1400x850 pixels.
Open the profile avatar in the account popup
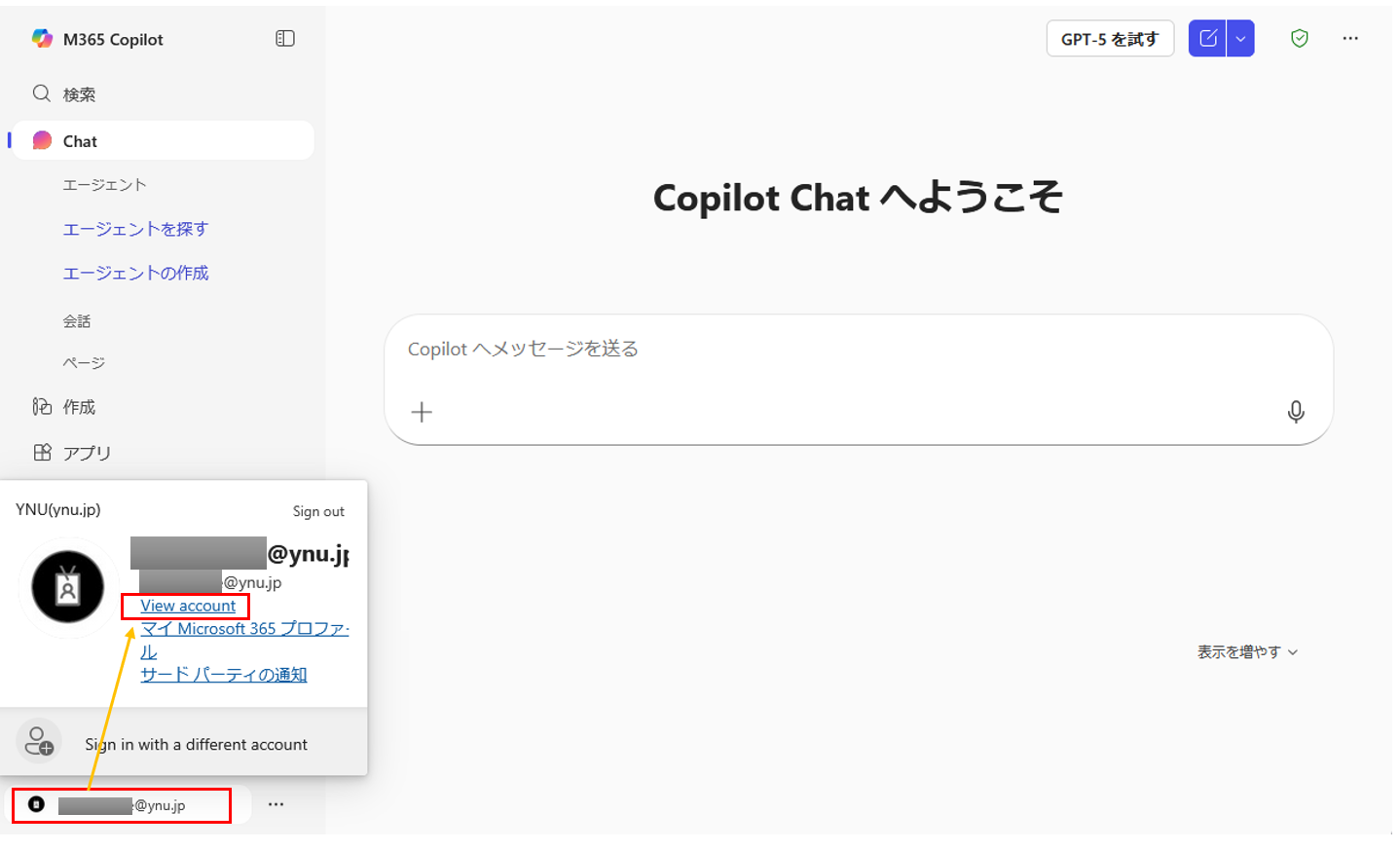point(68,587)
